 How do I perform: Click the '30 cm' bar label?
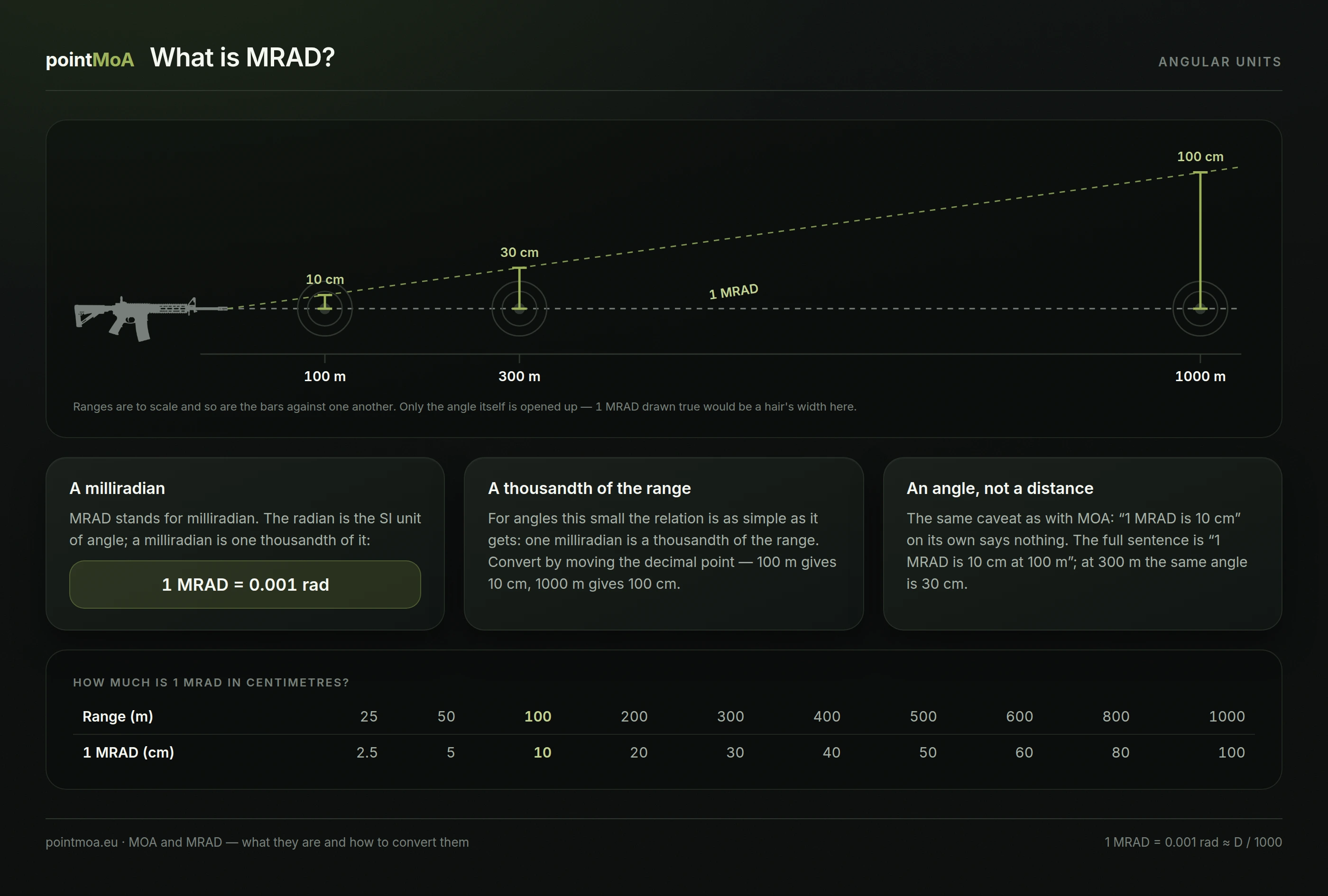[519, 252]
